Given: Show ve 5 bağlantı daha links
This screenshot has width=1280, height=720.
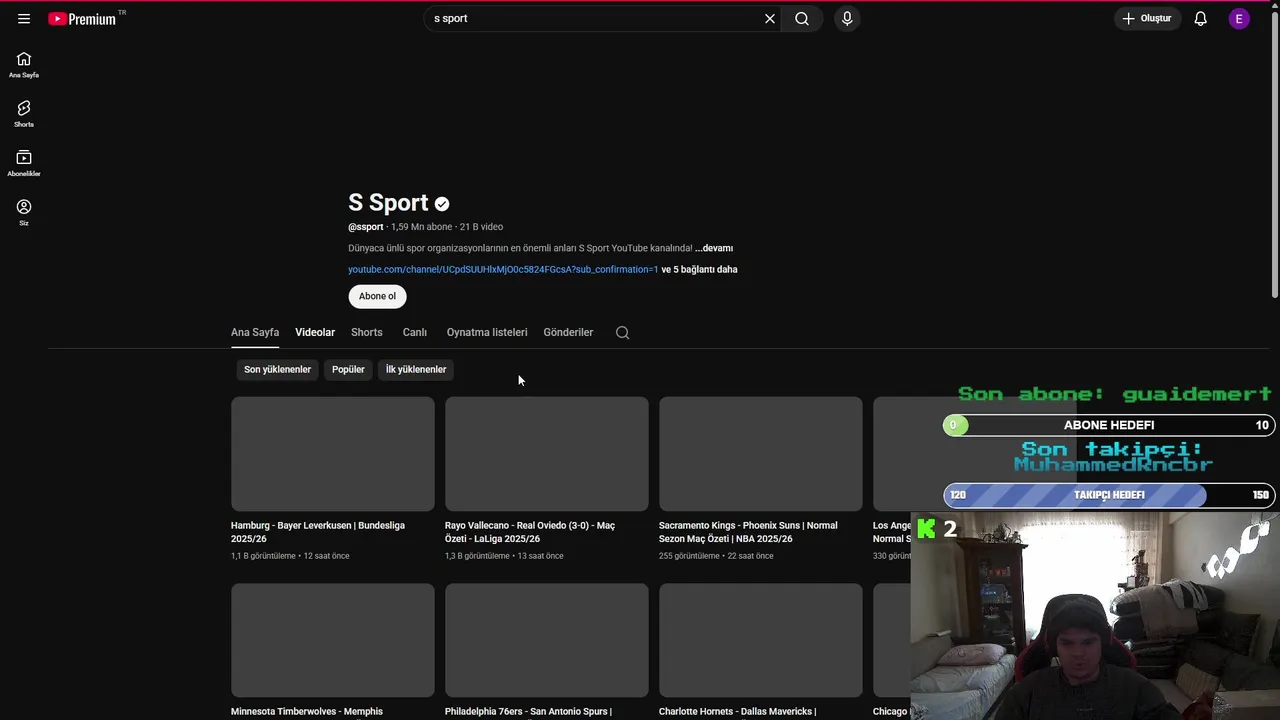Looking at the screenshot, I should pos(700,269).
